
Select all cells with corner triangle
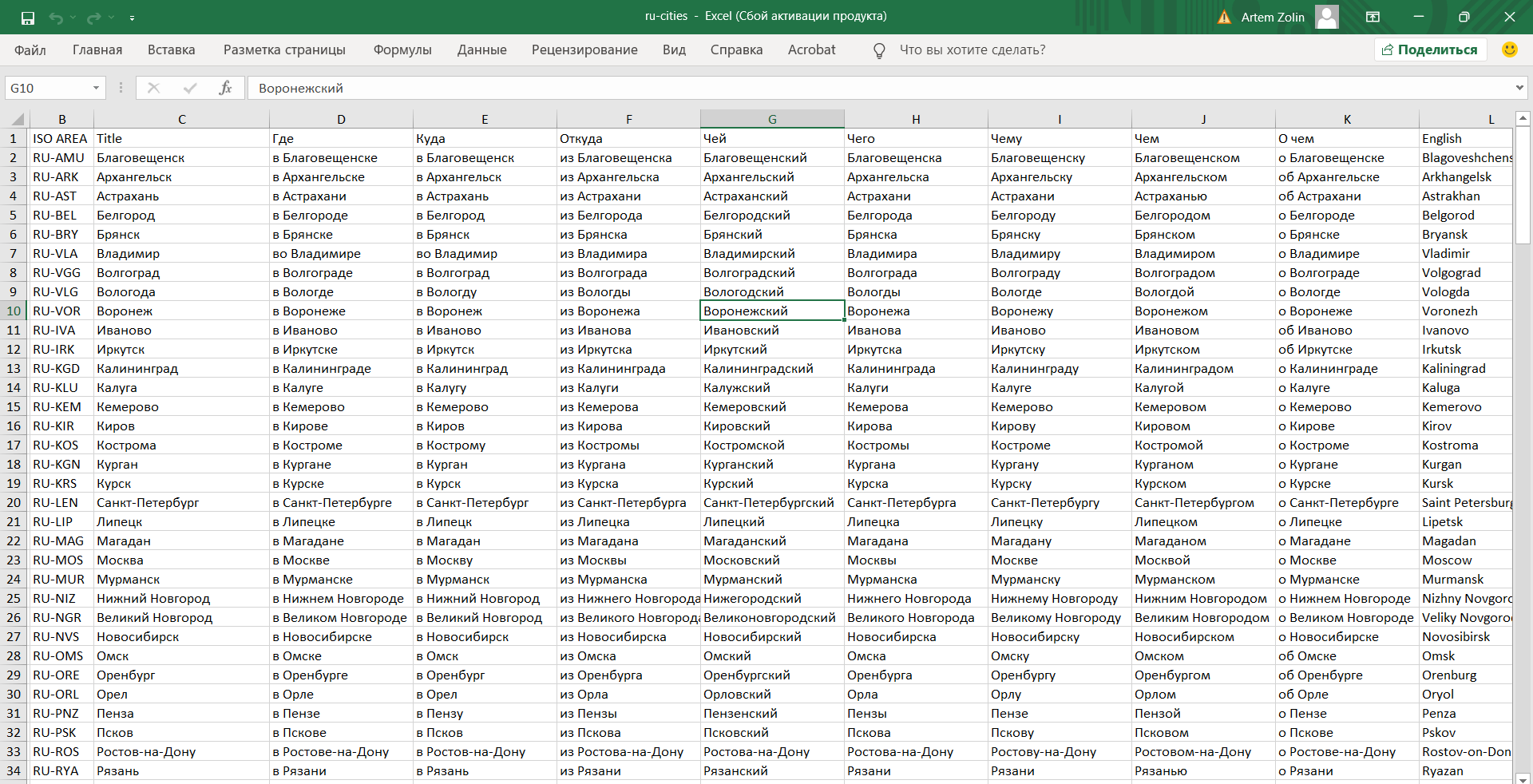coord(17,120)
